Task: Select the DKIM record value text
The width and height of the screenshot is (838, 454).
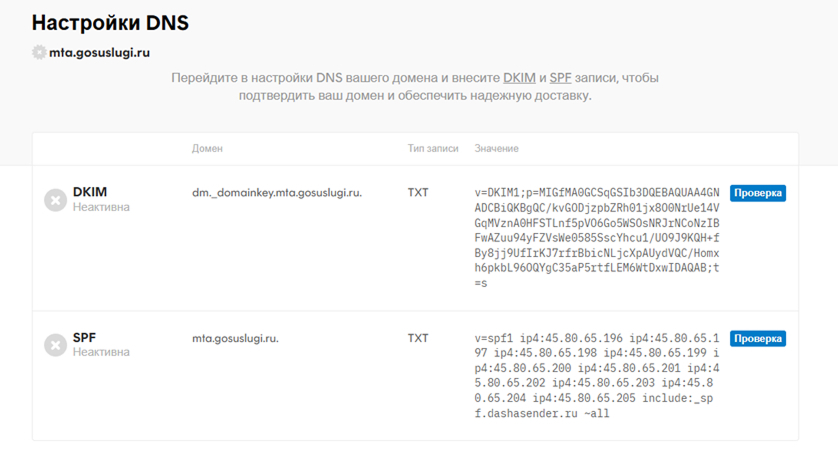Action: point(596,237)
